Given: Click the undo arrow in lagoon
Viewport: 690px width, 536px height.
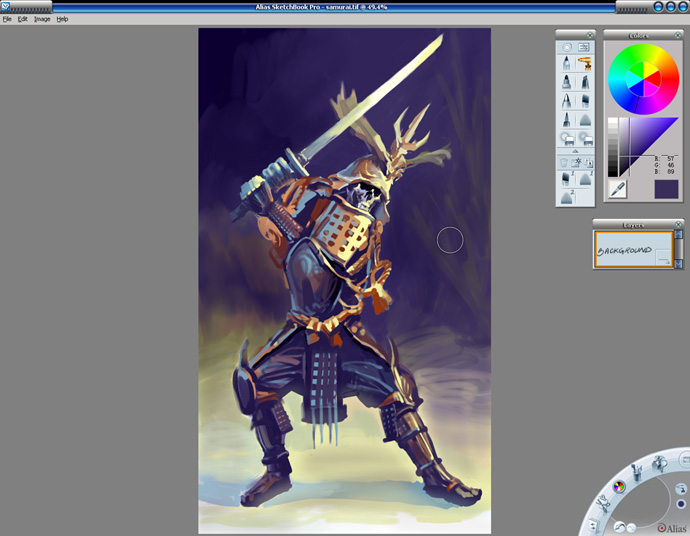Looking at the screenshot, I should click(x=620, y=527).
